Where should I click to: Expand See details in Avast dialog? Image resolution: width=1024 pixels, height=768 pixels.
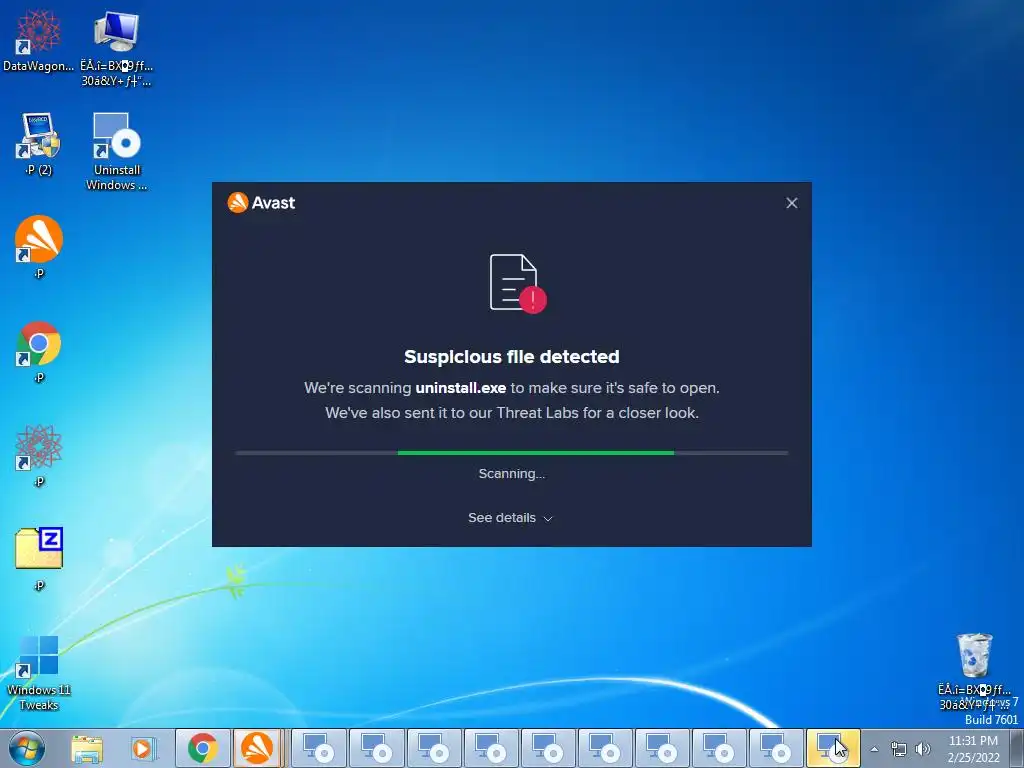point(510,518)
